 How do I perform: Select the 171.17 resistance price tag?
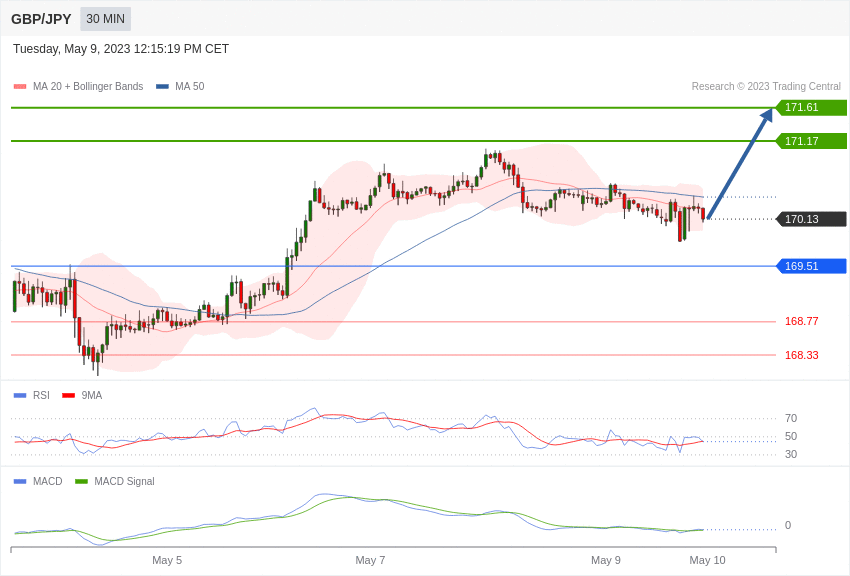point(812,141)
